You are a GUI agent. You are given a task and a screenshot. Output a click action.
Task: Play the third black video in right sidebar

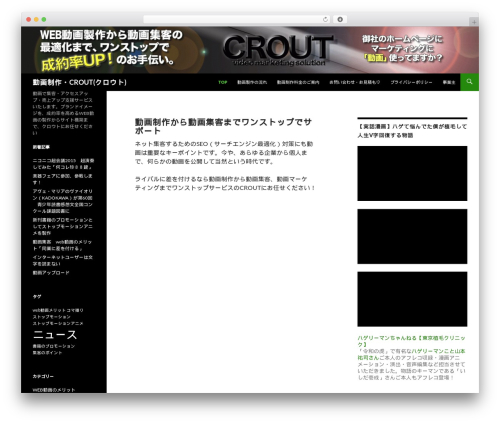point(412,299)
